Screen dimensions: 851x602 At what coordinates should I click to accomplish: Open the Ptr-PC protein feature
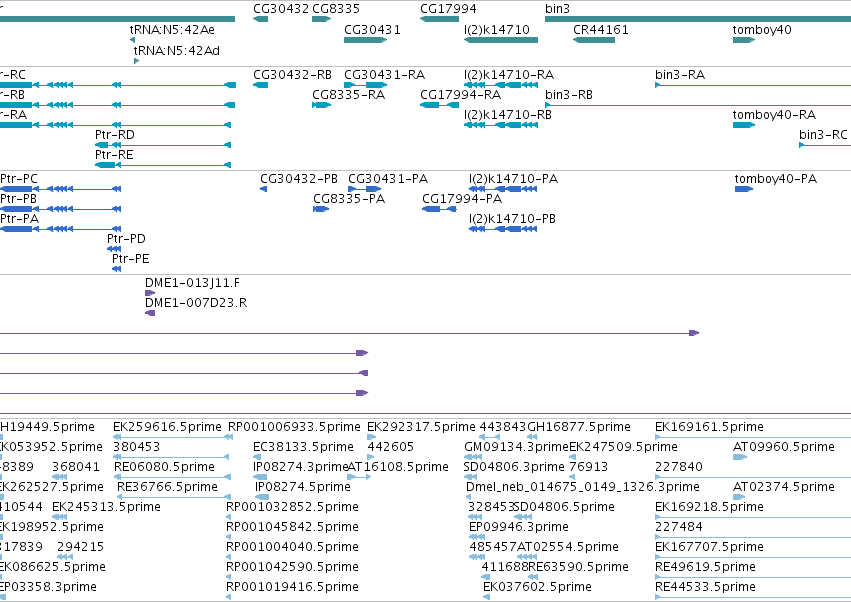[60, 189]
